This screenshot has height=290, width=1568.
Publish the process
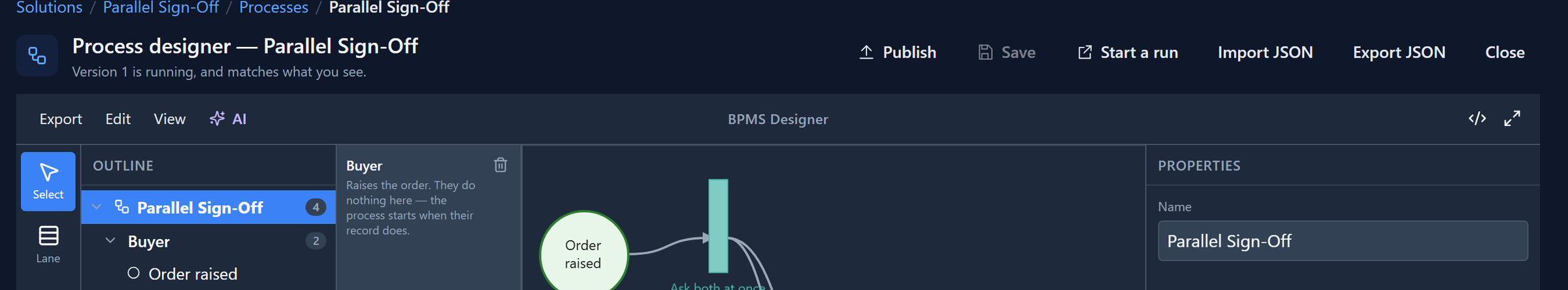[x=898, y=52]
